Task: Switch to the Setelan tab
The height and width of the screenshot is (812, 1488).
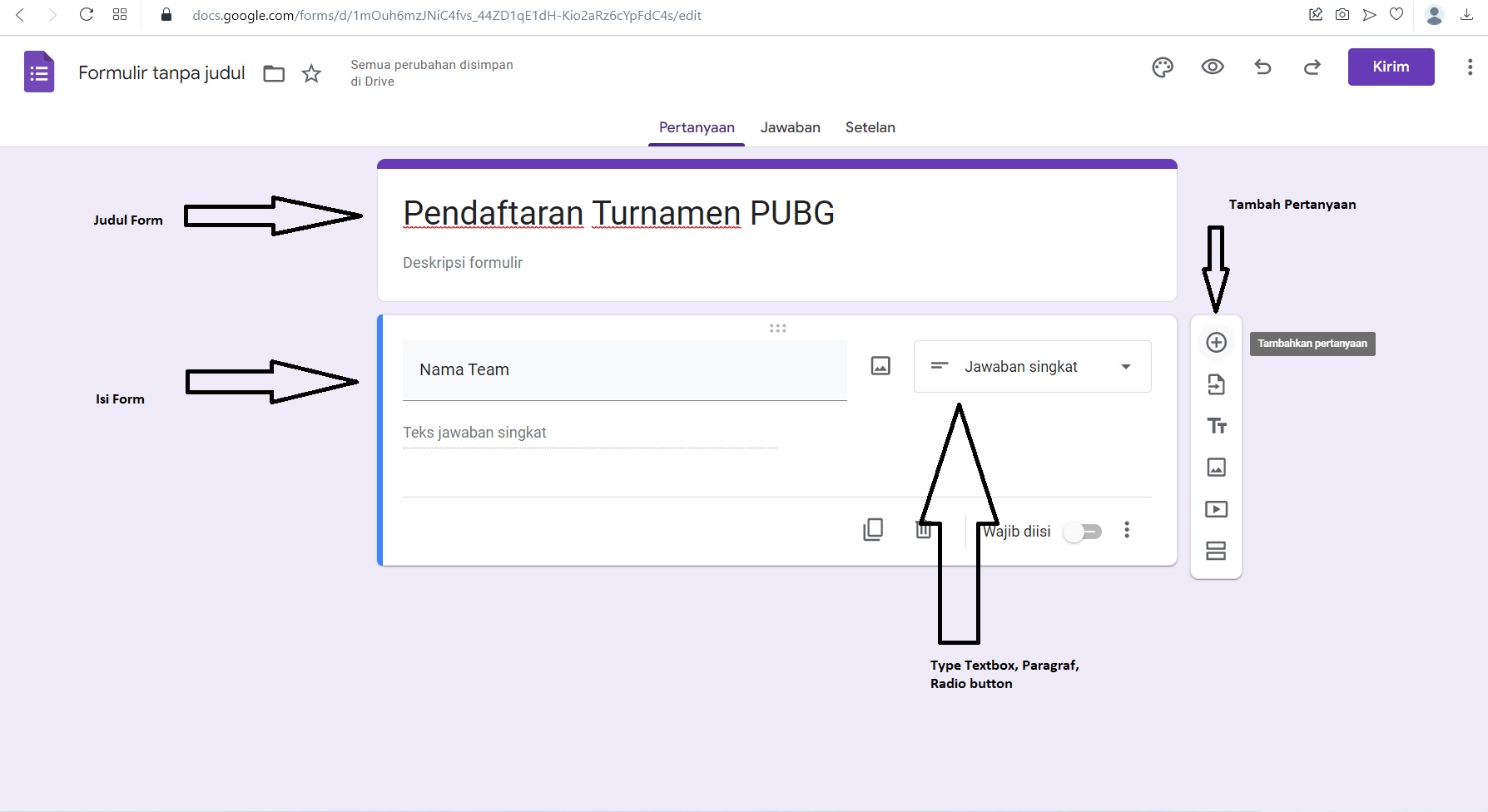Action: point(870,127)
